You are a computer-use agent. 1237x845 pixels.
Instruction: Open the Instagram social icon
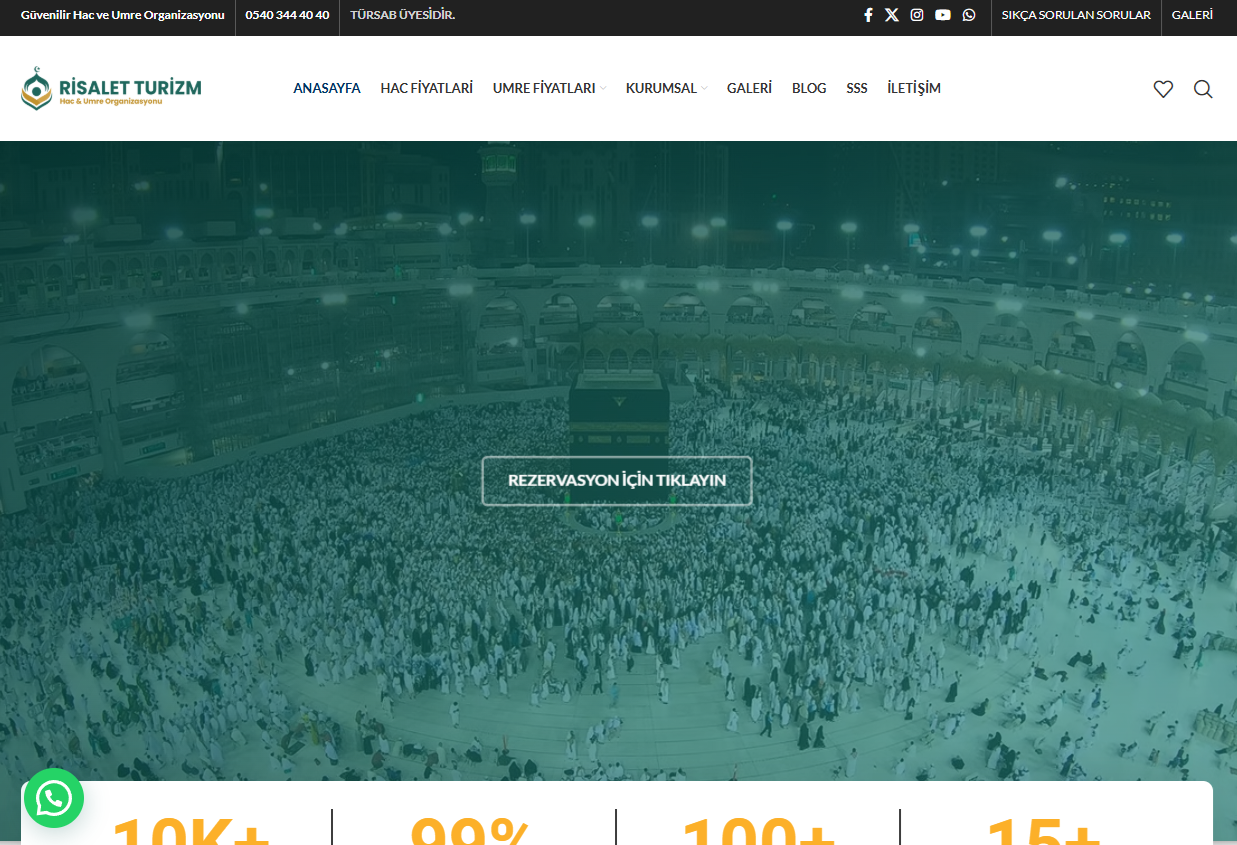pyautogui.click(x=917, y=15)
